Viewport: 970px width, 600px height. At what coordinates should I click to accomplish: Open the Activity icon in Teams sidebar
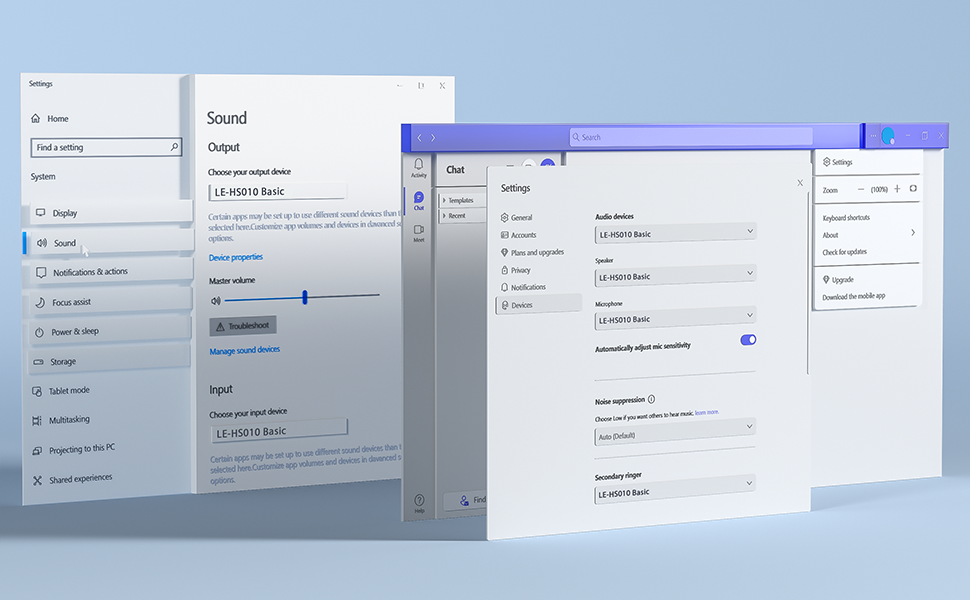418,165
